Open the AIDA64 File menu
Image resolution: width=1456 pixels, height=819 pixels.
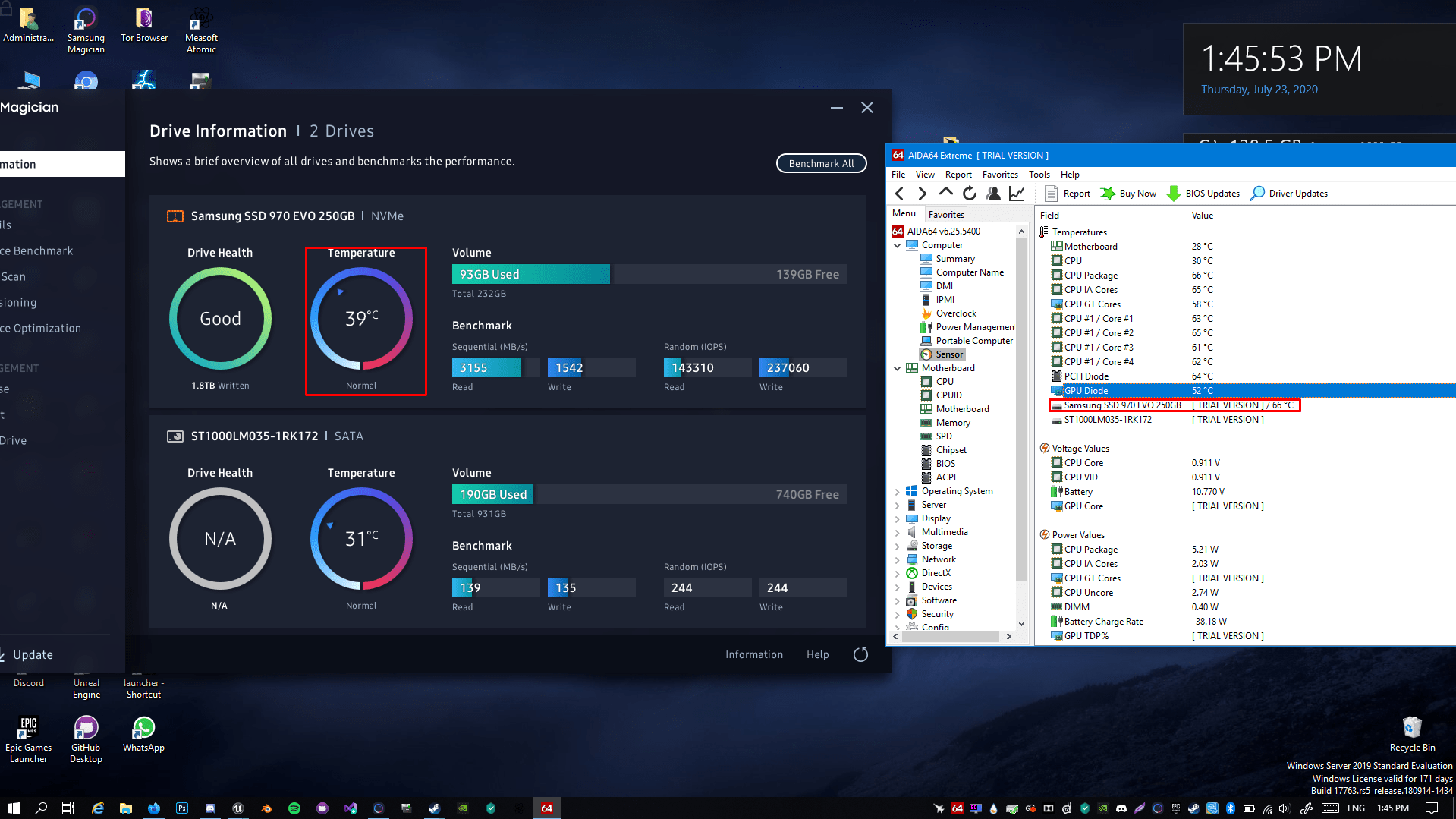coord(898,175)
